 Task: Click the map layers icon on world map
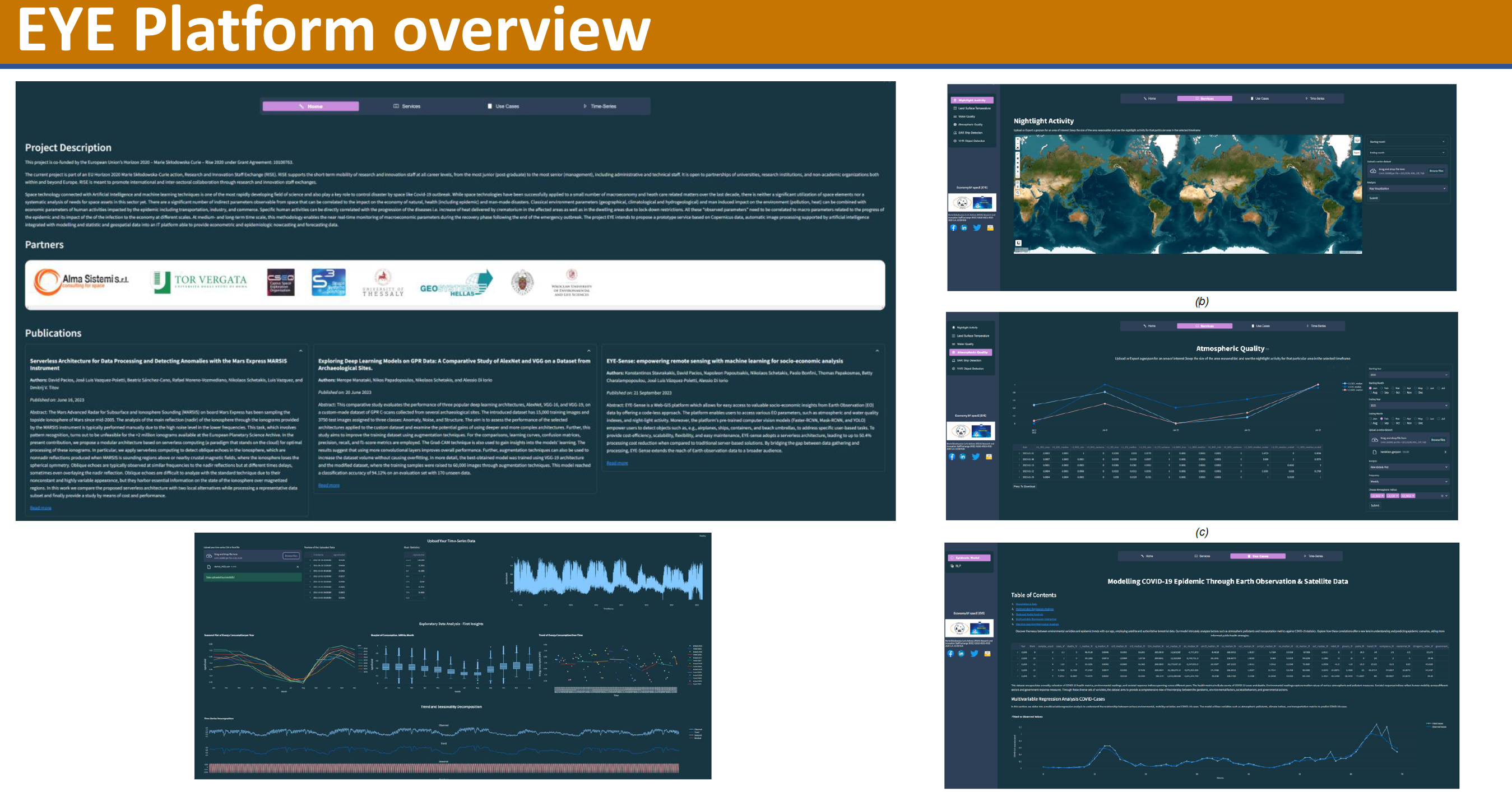[x=1357, y=140]
